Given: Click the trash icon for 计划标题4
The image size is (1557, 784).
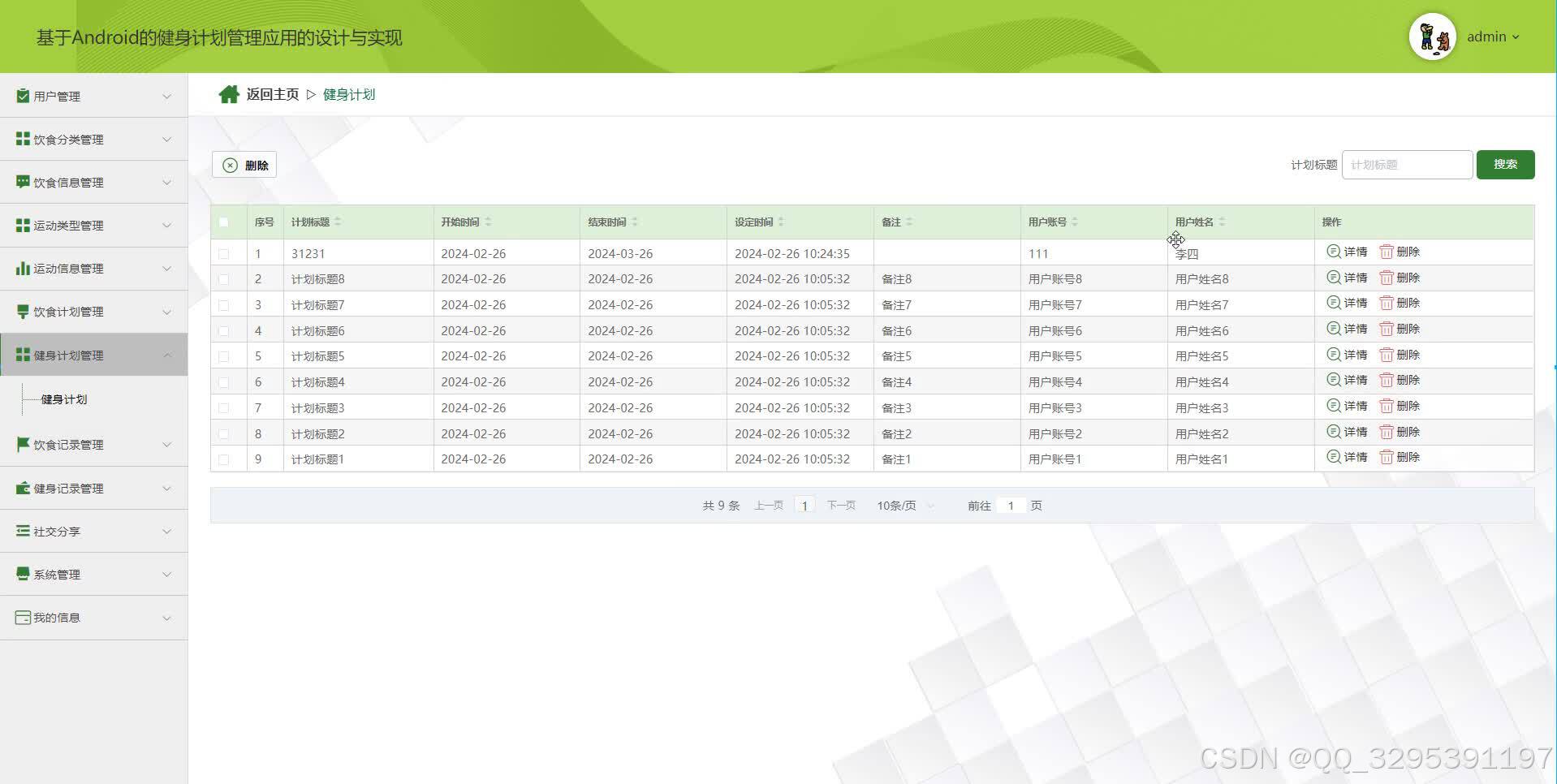Looking at the screenshot, I should (x=1387, y=380).
